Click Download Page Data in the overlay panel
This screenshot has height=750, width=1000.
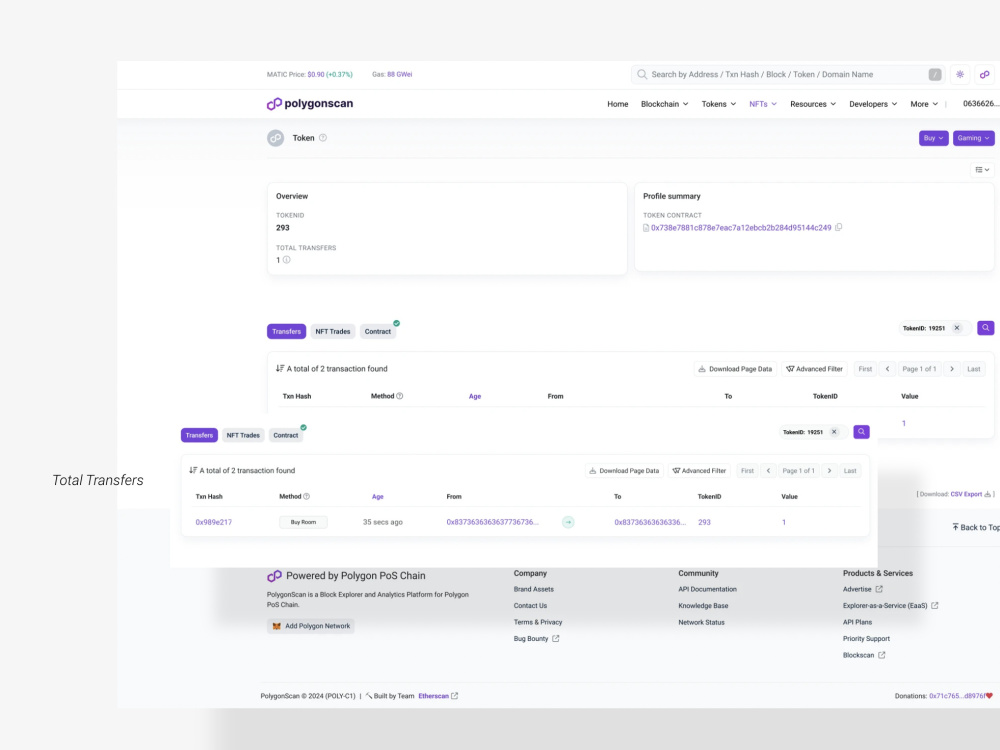[624, 471]
